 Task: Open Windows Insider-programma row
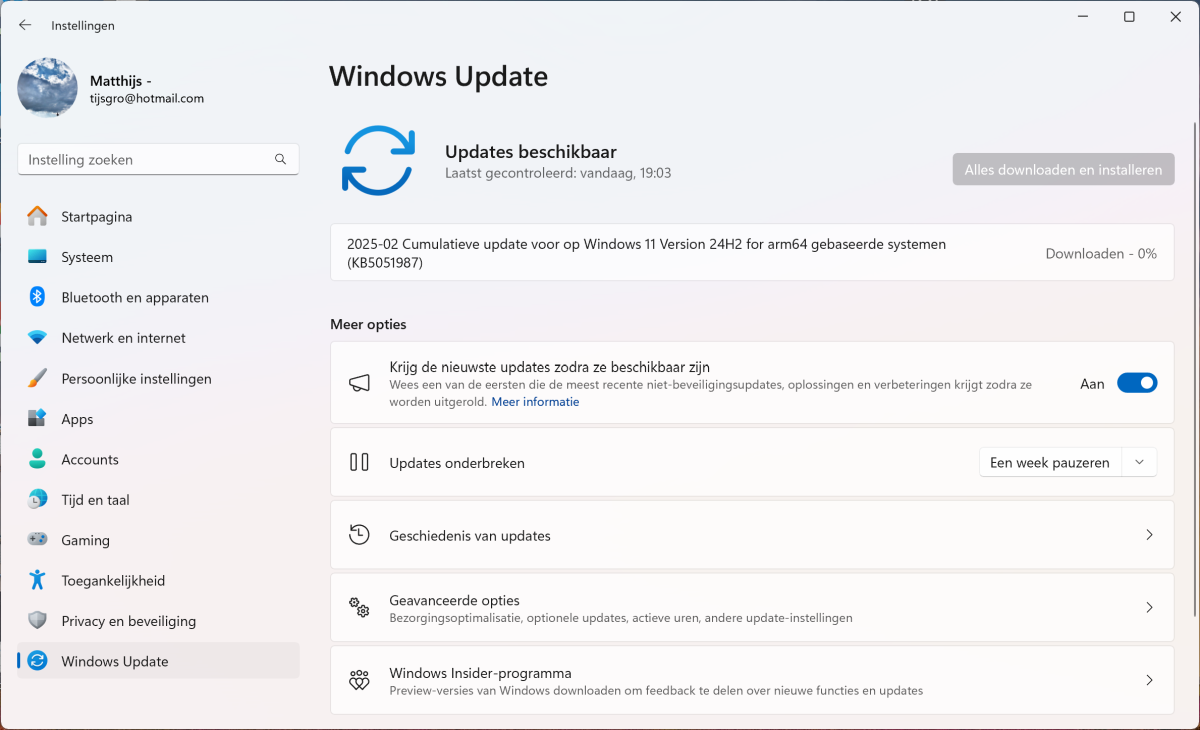pos(751,680)
